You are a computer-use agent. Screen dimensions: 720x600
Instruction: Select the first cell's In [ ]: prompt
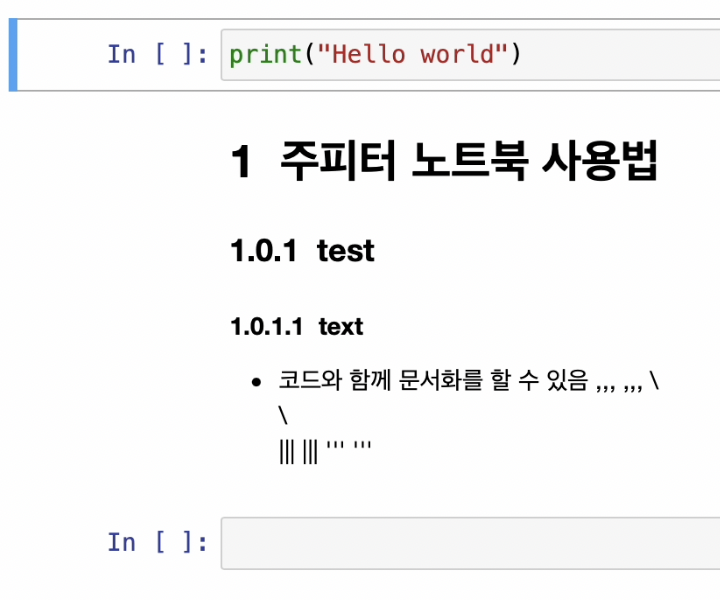(x=158, y=55)
